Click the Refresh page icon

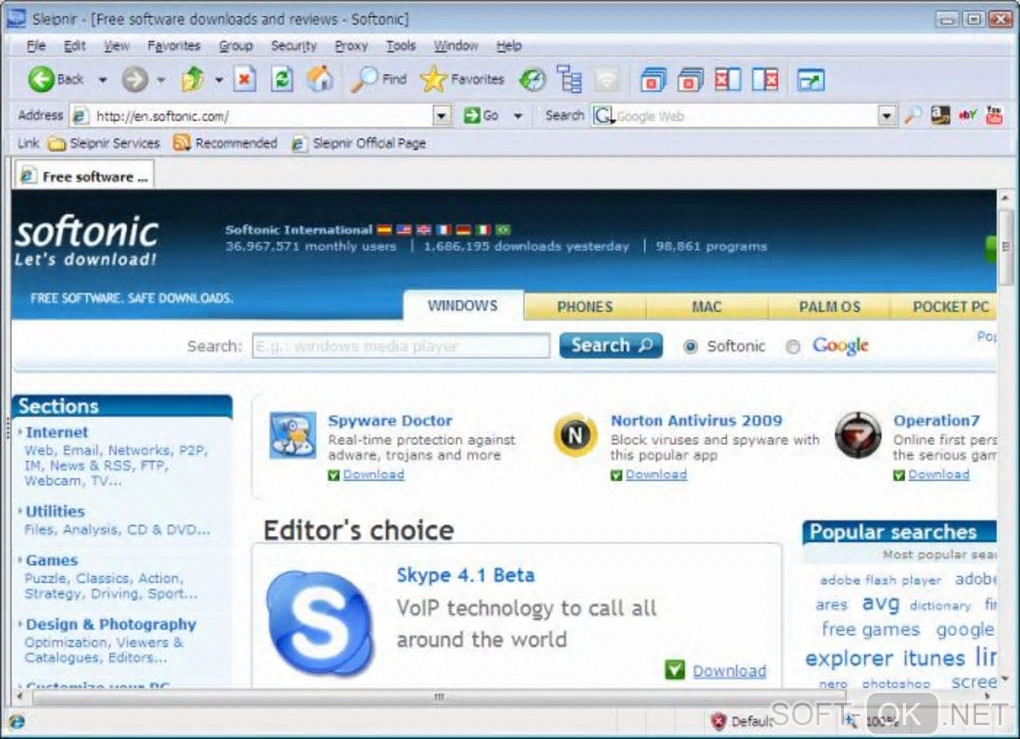[x=282, y=79]
